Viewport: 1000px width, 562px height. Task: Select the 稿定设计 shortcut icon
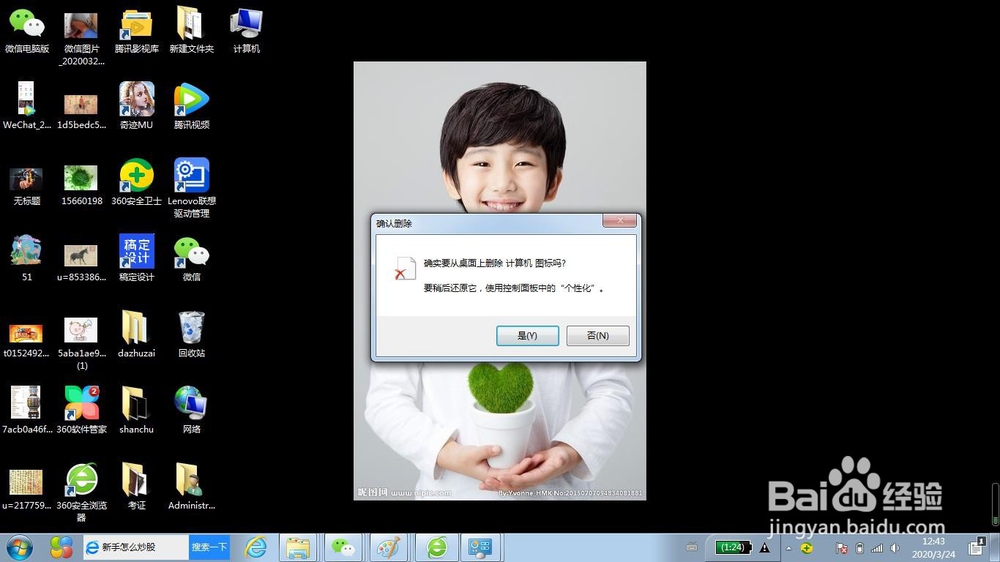[x=136, y=258]
